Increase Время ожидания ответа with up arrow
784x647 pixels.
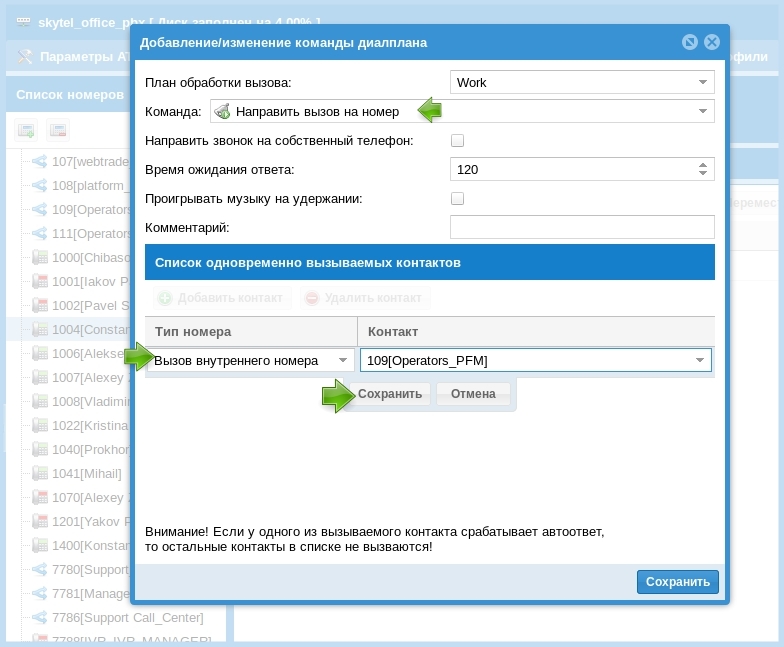tap(703, 165)
